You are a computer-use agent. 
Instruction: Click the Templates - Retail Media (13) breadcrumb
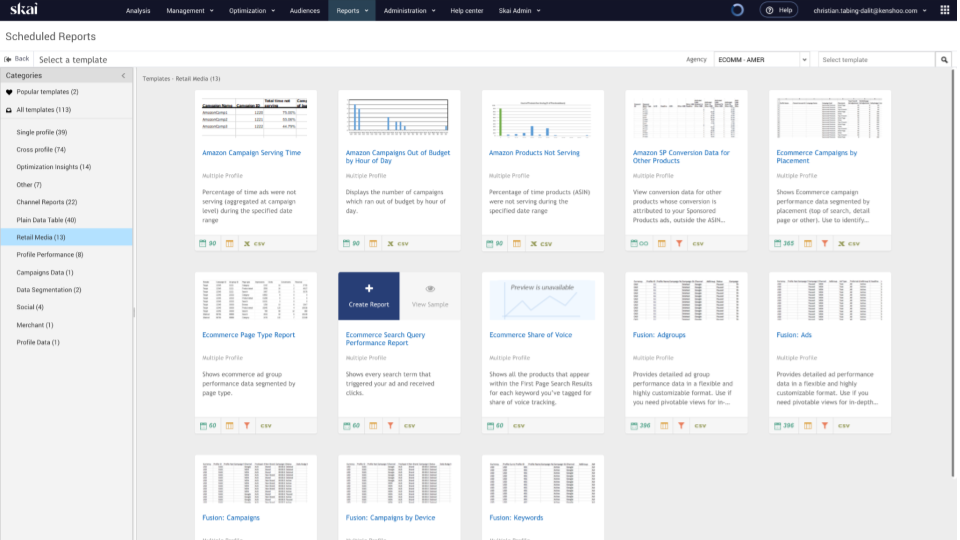pyautogui.click(x=181, y=78)
